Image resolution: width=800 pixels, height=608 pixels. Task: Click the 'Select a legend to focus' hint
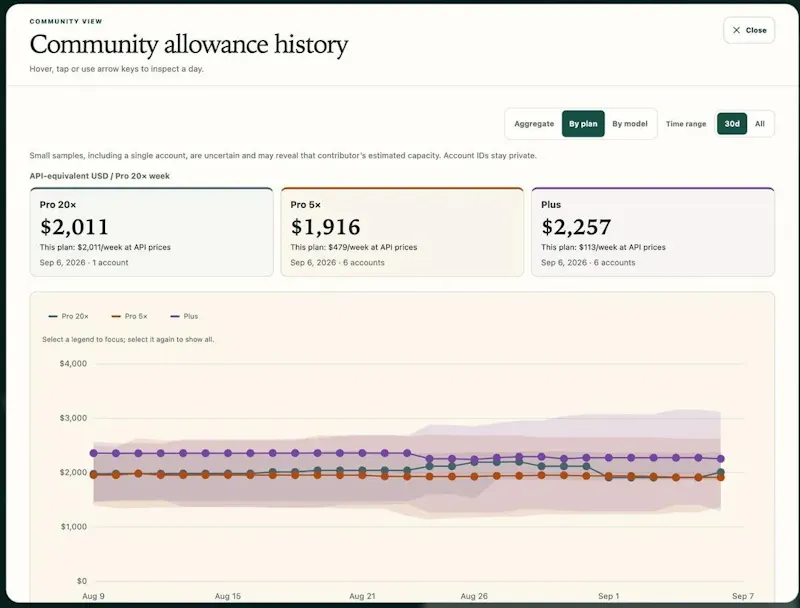tap(128, 340)
